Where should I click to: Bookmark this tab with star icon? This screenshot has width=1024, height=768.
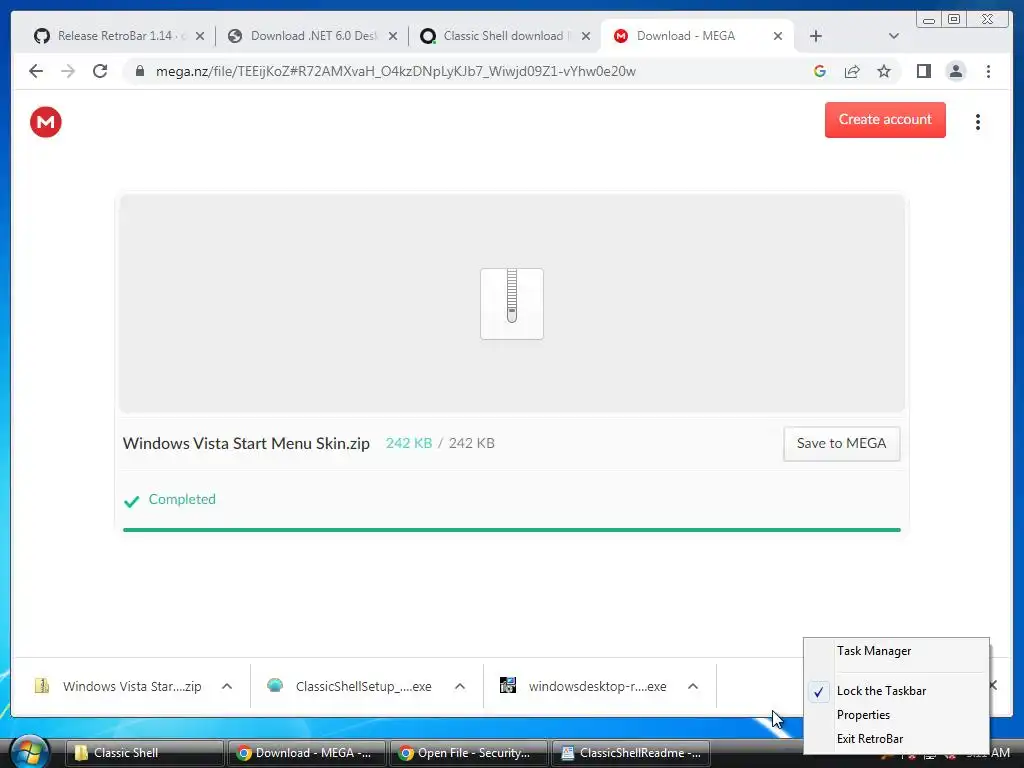click(x=884, y=71)
